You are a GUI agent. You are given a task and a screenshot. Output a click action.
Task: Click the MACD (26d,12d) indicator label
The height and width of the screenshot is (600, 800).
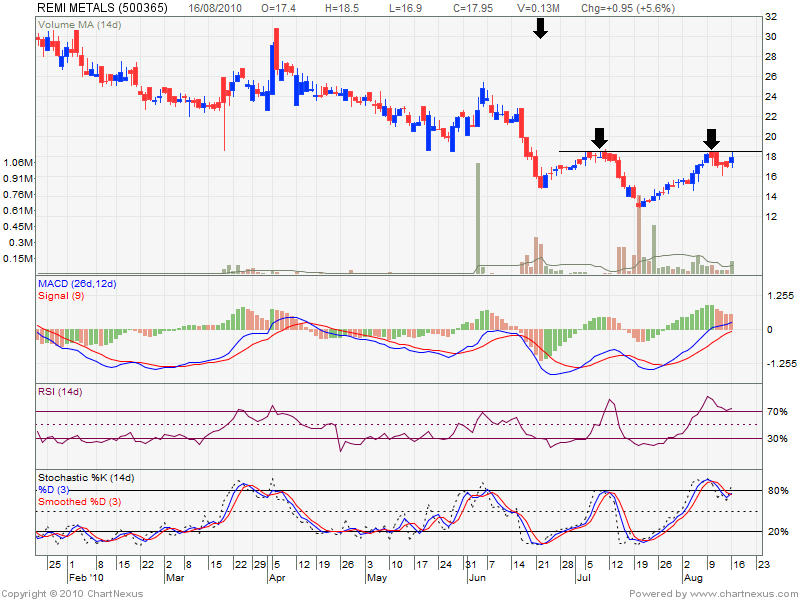pos(77,285)
